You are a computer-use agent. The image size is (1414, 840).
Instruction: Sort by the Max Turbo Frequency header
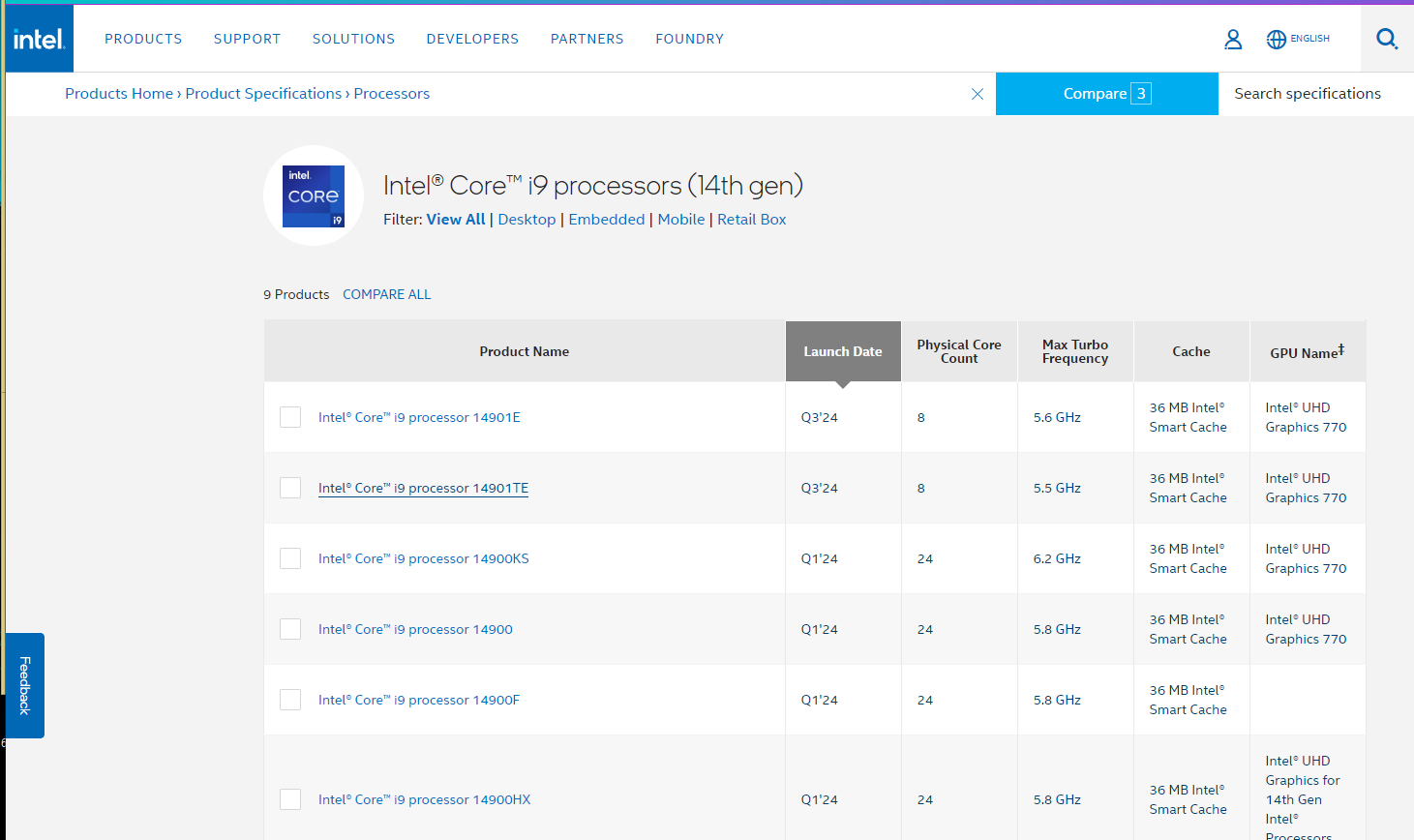1075,351
